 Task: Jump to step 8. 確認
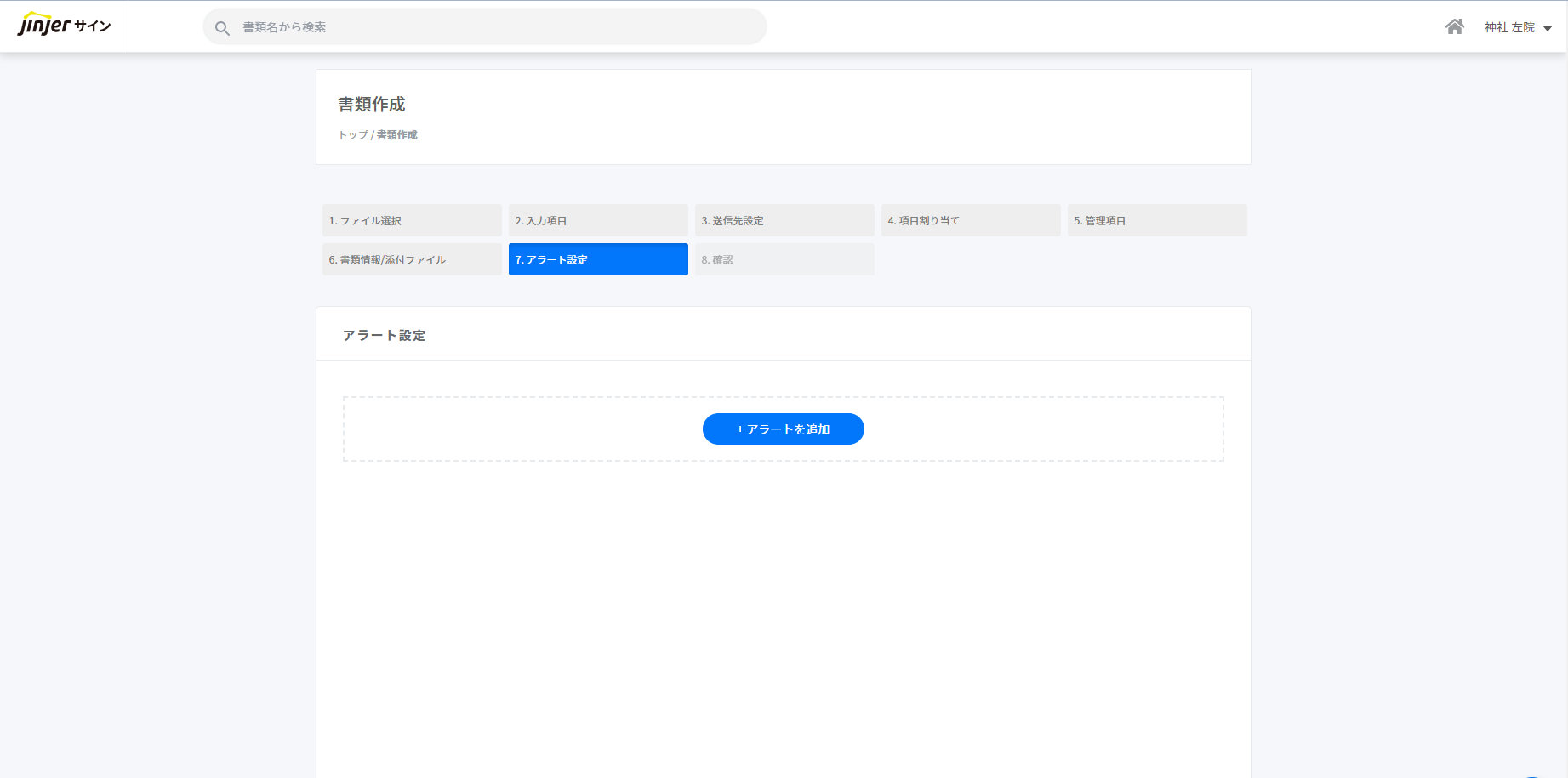[x=784, y=259]
